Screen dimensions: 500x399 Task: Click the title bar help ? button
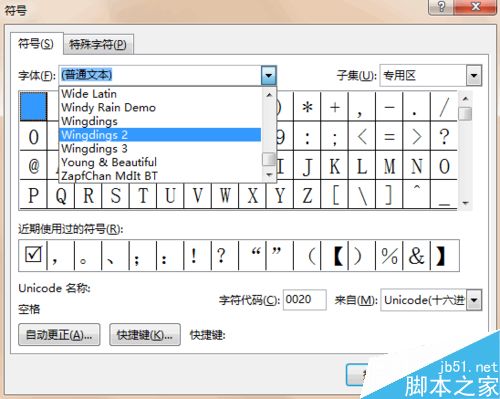(x=441, y=7)
